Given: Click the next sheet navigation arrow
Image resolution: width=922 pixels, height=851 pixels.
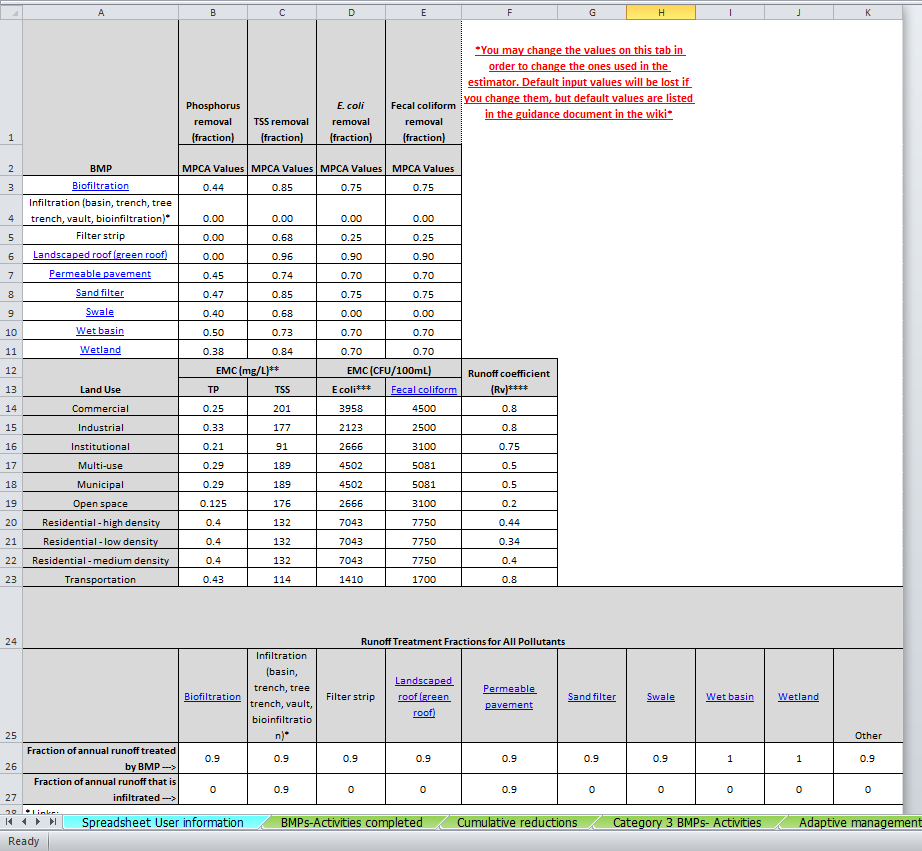Looking at the screenshot, I should (x=38, y=822).
